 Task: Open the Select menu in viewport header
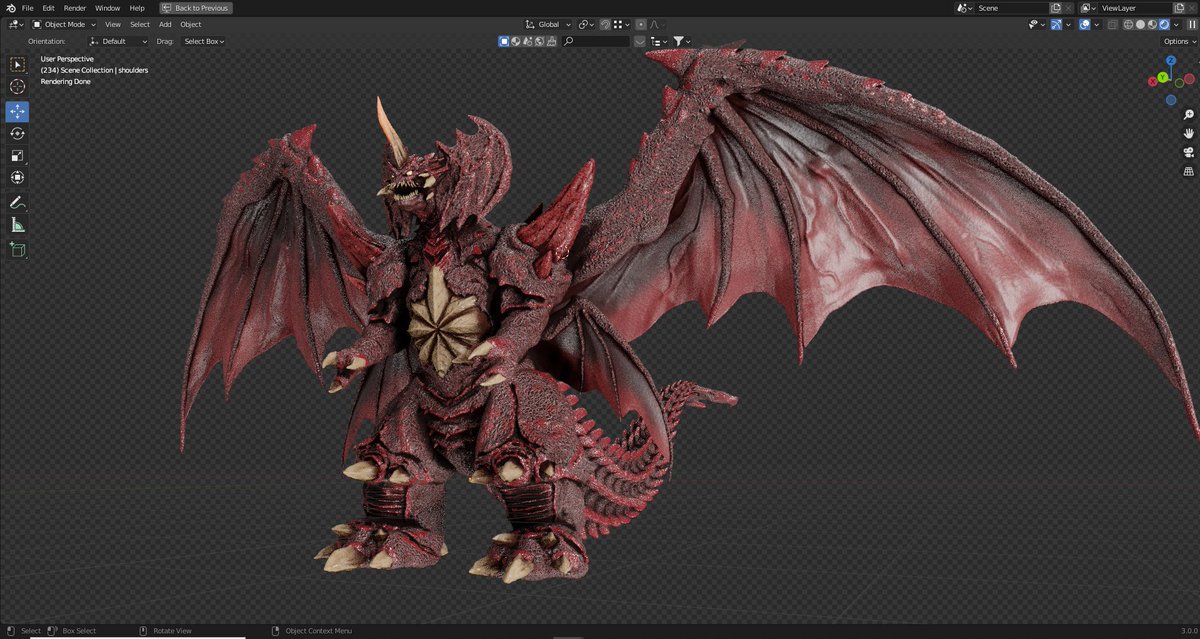(140, 24)
